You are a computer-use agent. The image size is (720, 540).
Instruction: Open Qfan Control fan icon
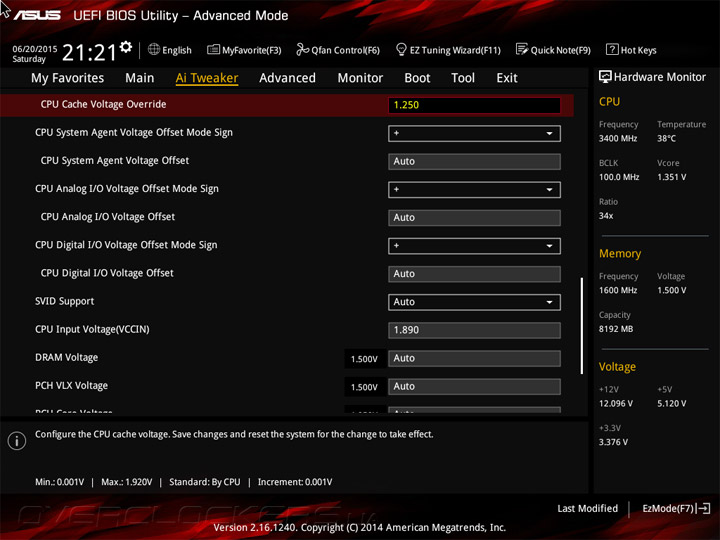302,49
